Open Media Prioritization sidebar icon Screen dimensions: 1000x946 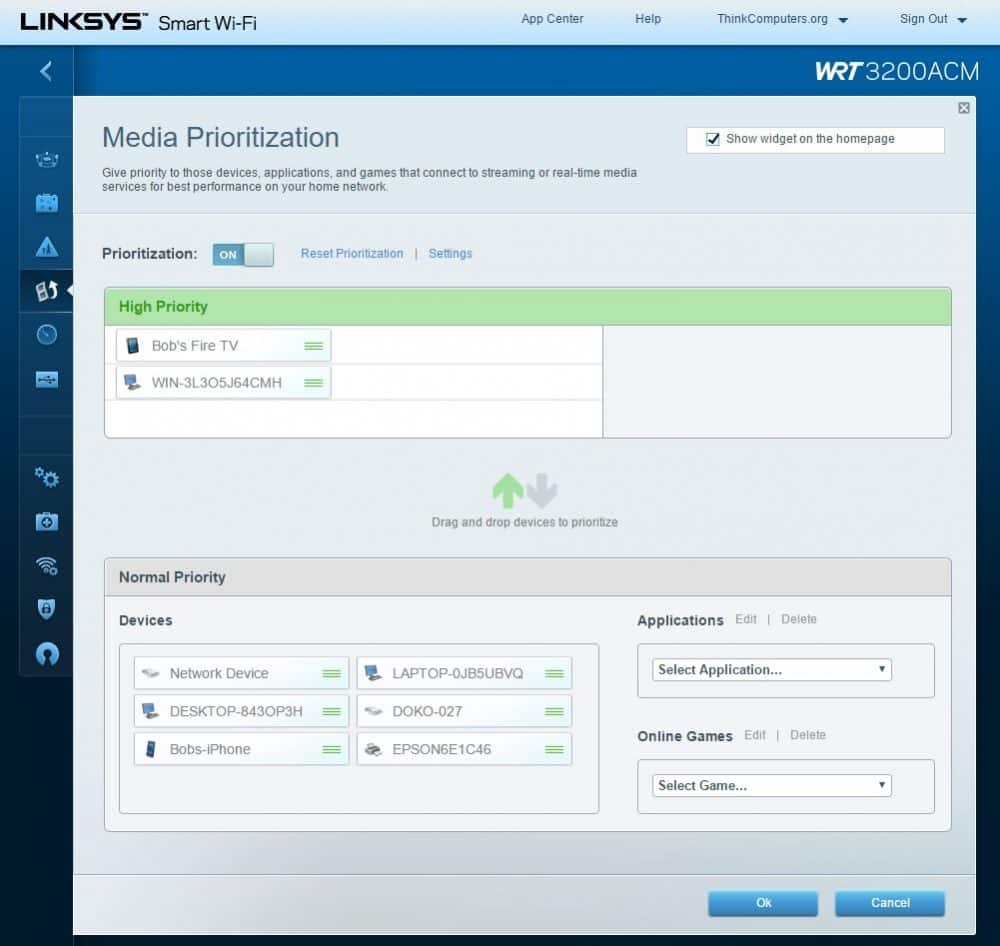tap(47, 291)
